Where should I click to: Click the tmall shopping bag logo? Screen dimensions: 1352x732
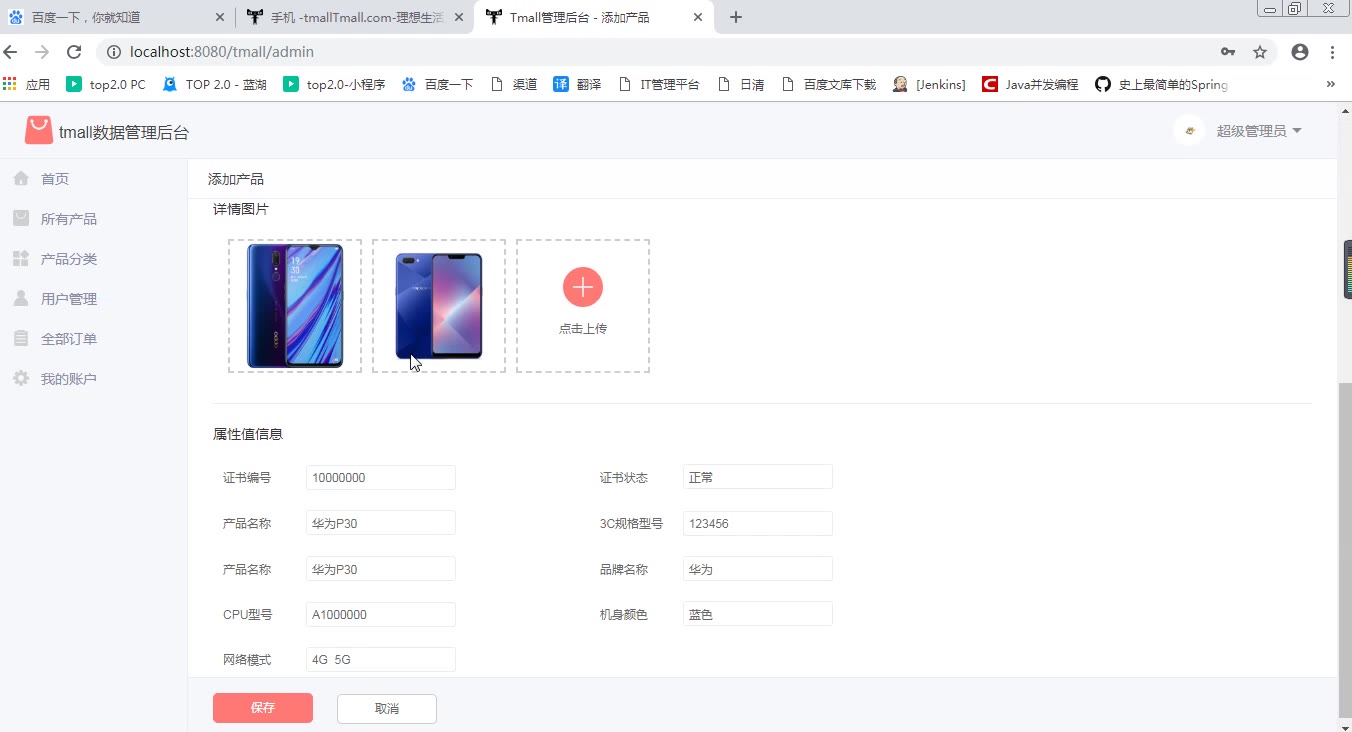(39, 131)
